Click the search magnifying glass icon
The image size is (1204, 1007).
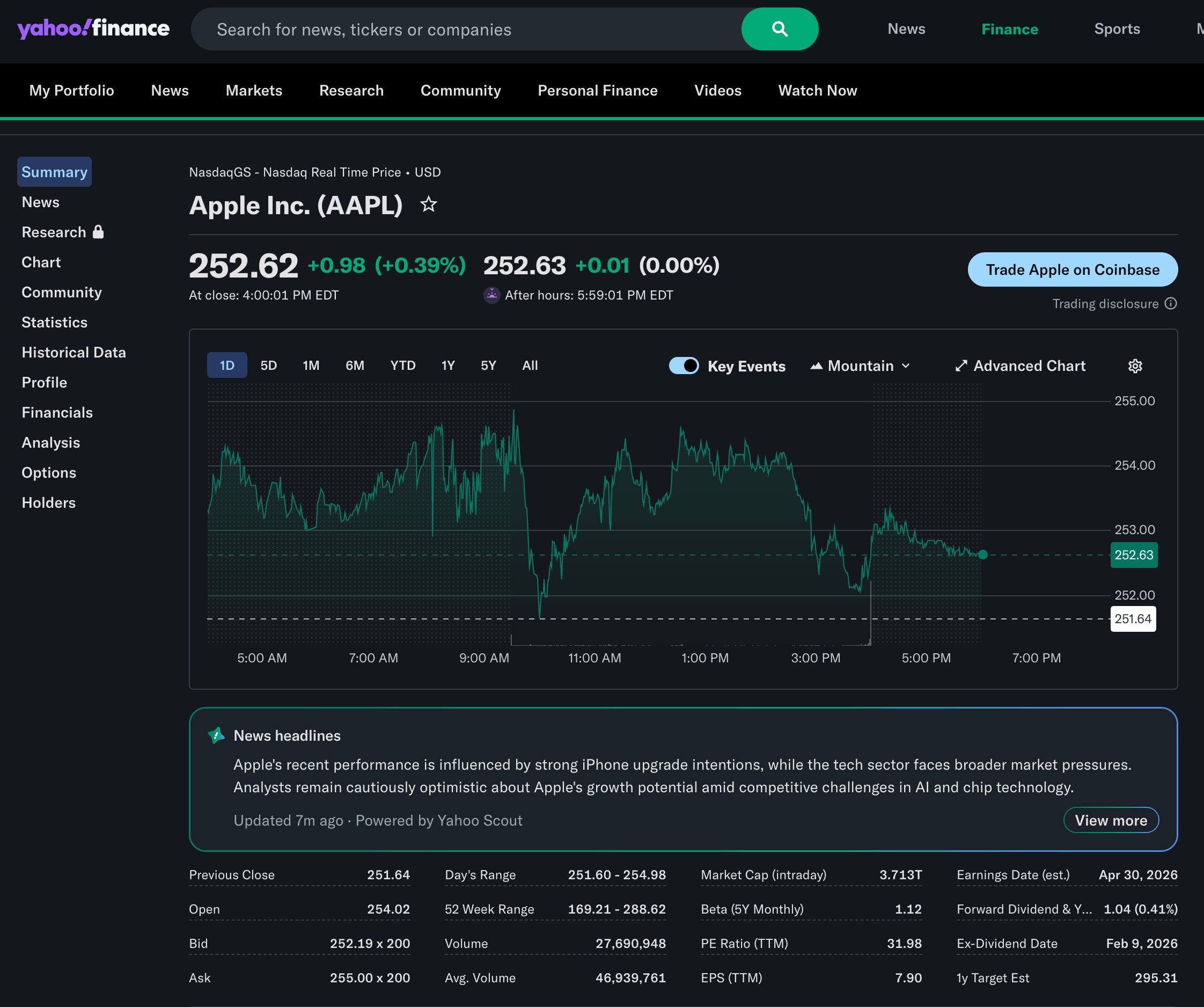pyautogui.click(x=780, y=28)
